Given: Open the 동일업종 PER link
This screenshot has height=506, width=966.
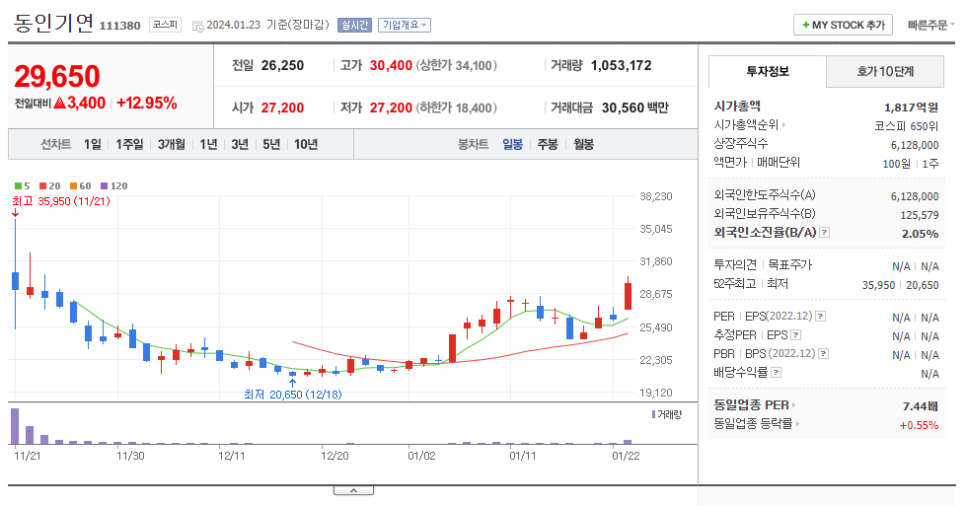Looking at the screenshot, I should 754,405.
